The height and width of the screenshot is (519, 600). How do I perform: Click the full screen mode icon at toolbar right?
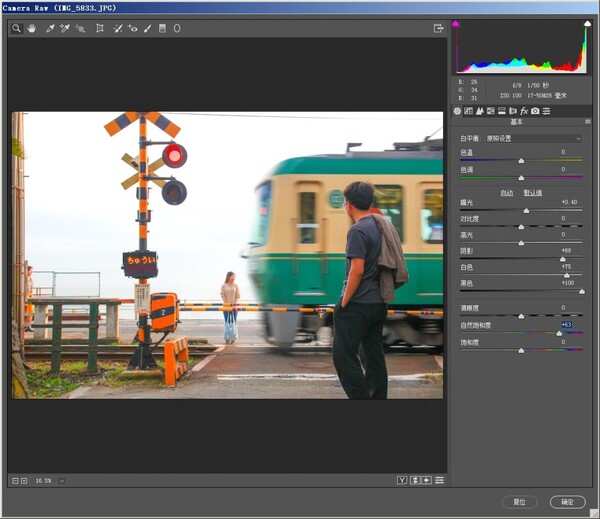tap(438, 28)
